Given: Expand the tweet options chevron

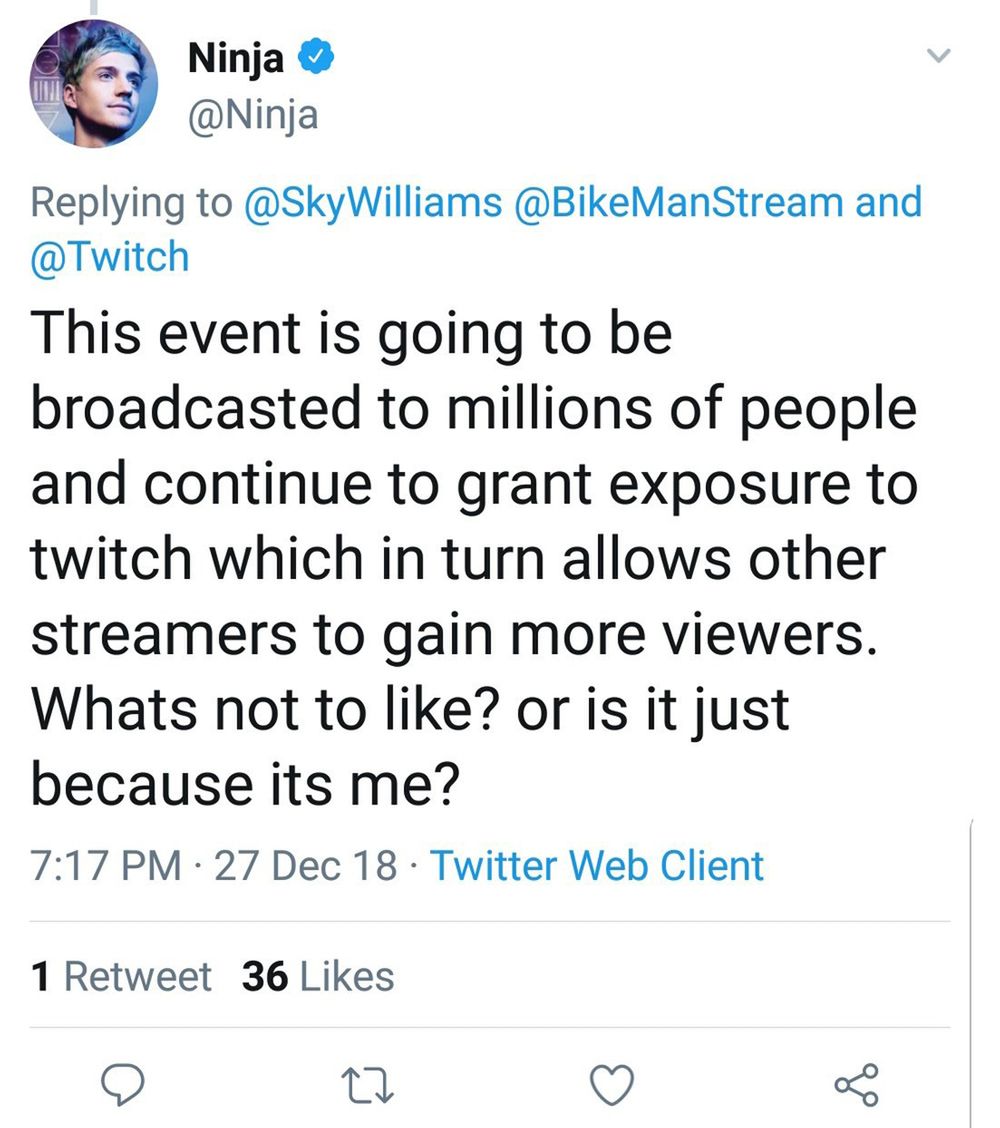Looking at the screenshot, I should pyautogui.click(x=938, y=55).
